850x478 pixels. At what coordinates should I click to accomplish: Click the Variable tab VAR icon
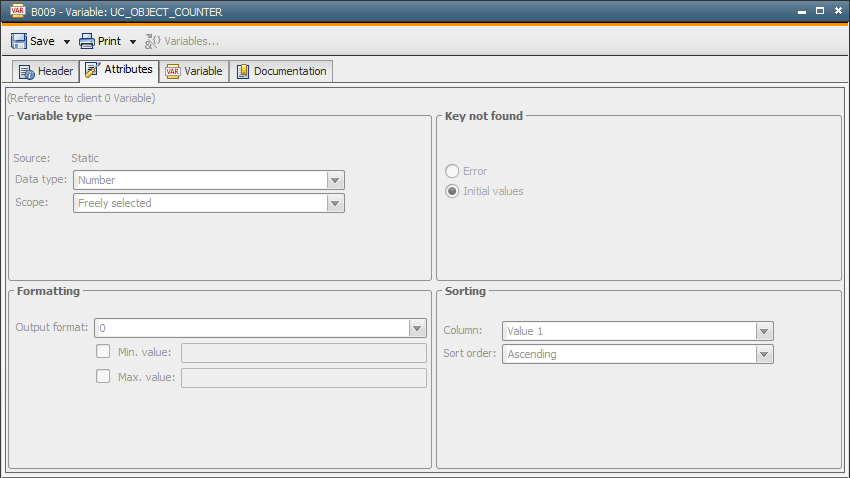173,72
